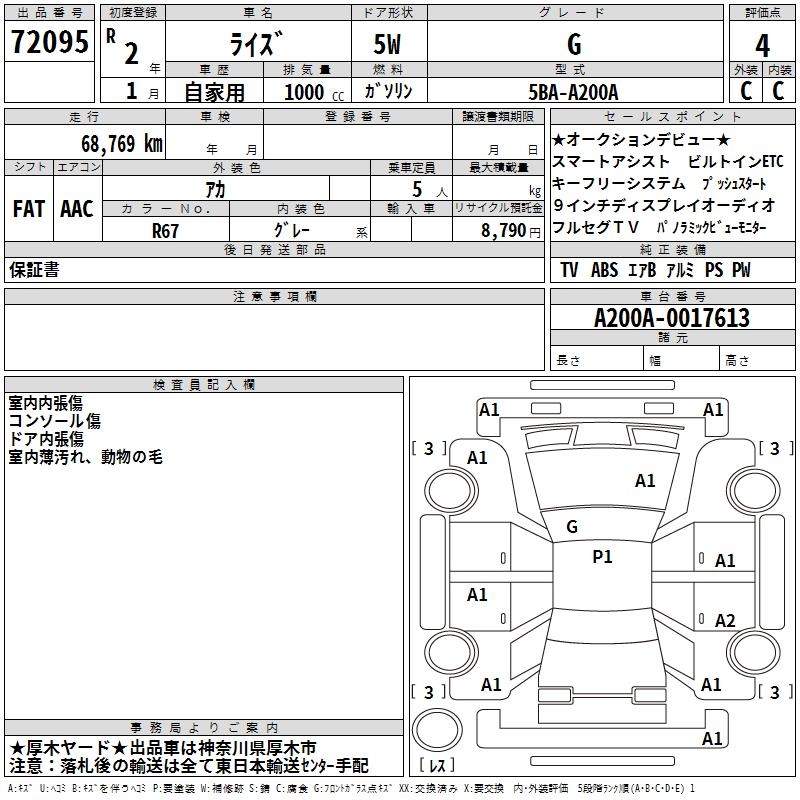800x800 pixels.
Task: Click the interior rating C under 内装
Action: 778,91
